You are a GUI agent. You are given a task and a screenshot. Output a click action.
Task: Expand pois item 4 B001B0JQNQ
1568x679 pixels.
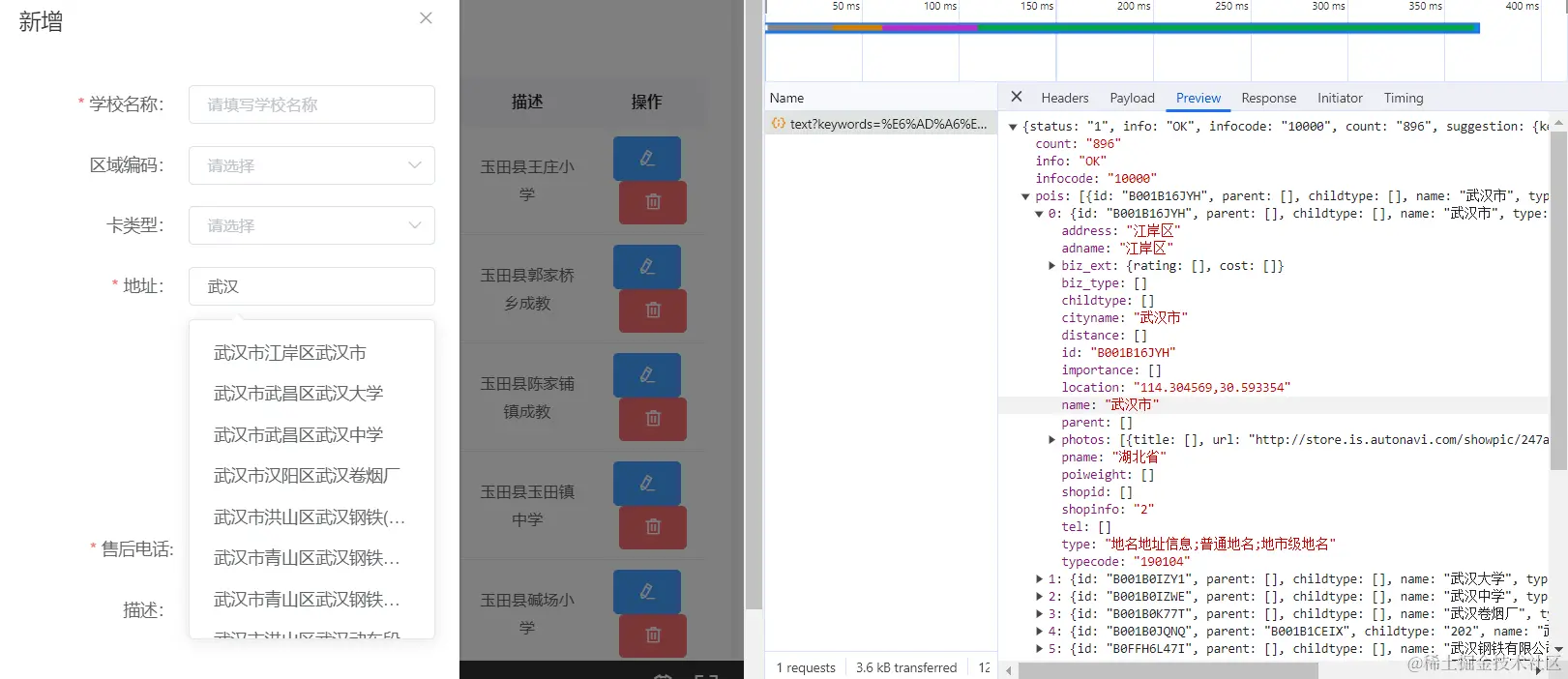tap(1040, 632)
